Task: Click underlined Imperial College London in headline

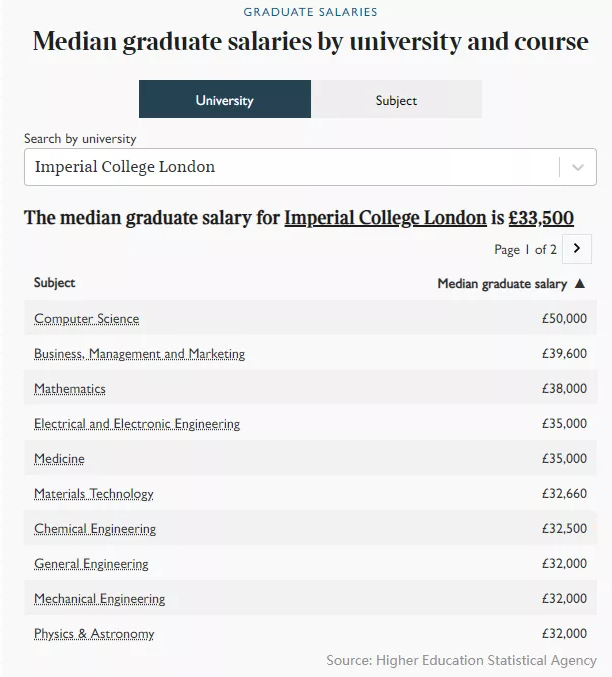Action: point(385,218)
